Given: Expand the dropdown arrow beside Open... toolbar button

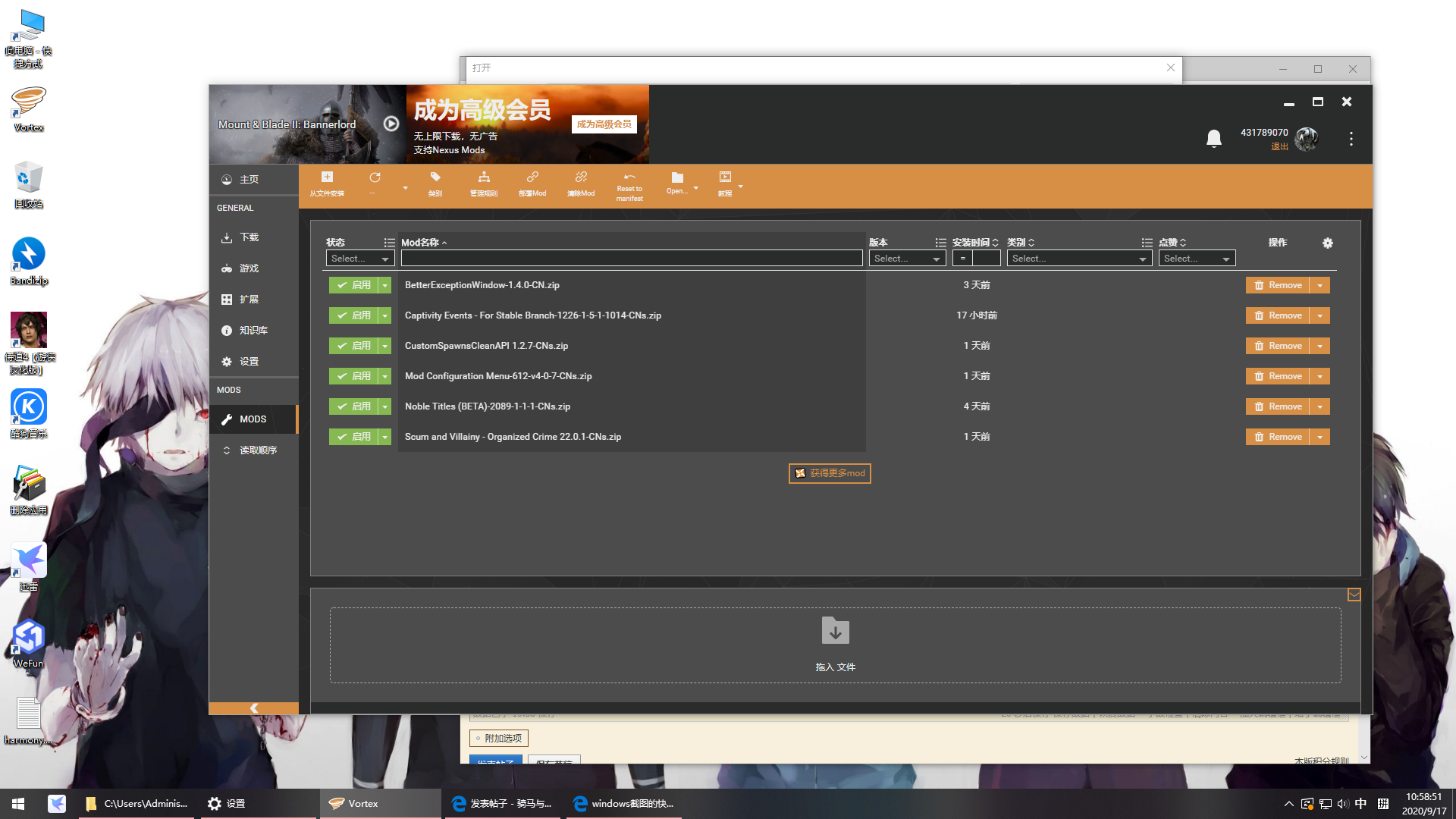Looking at the screenshot, I should coord(695,187).
